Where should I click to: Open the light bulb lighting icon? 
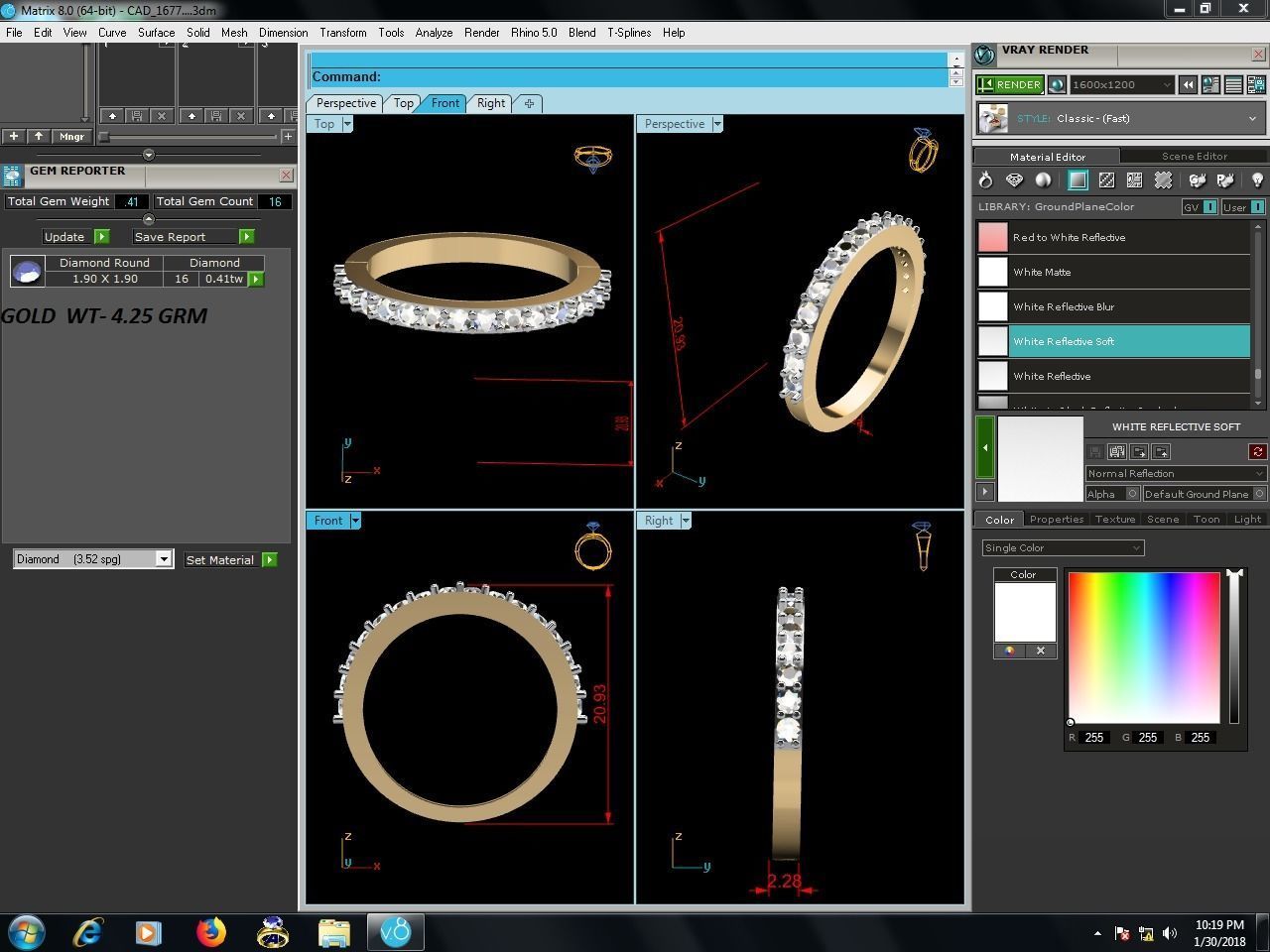[1257, 179]
